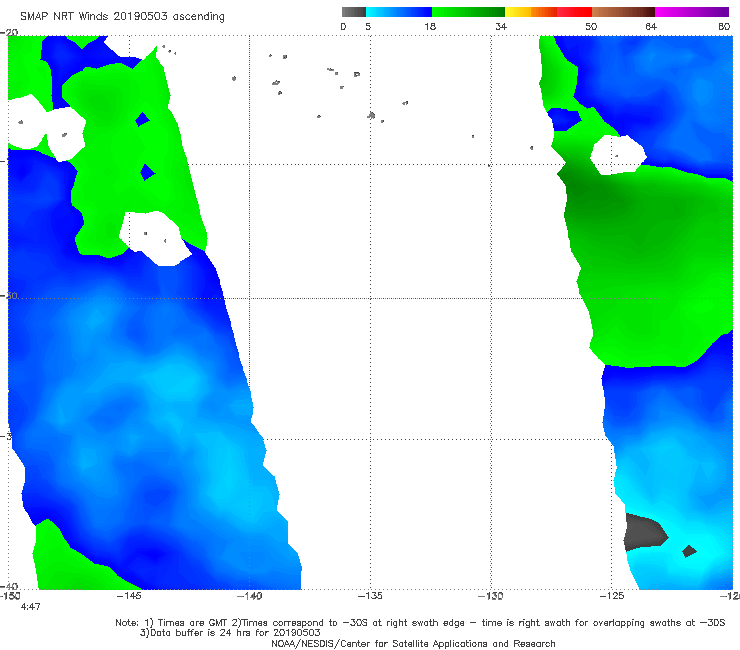The image size is (740, 650).
Task: Click the large dark gray low-wind patch
Action: click(x=644, y=532)
